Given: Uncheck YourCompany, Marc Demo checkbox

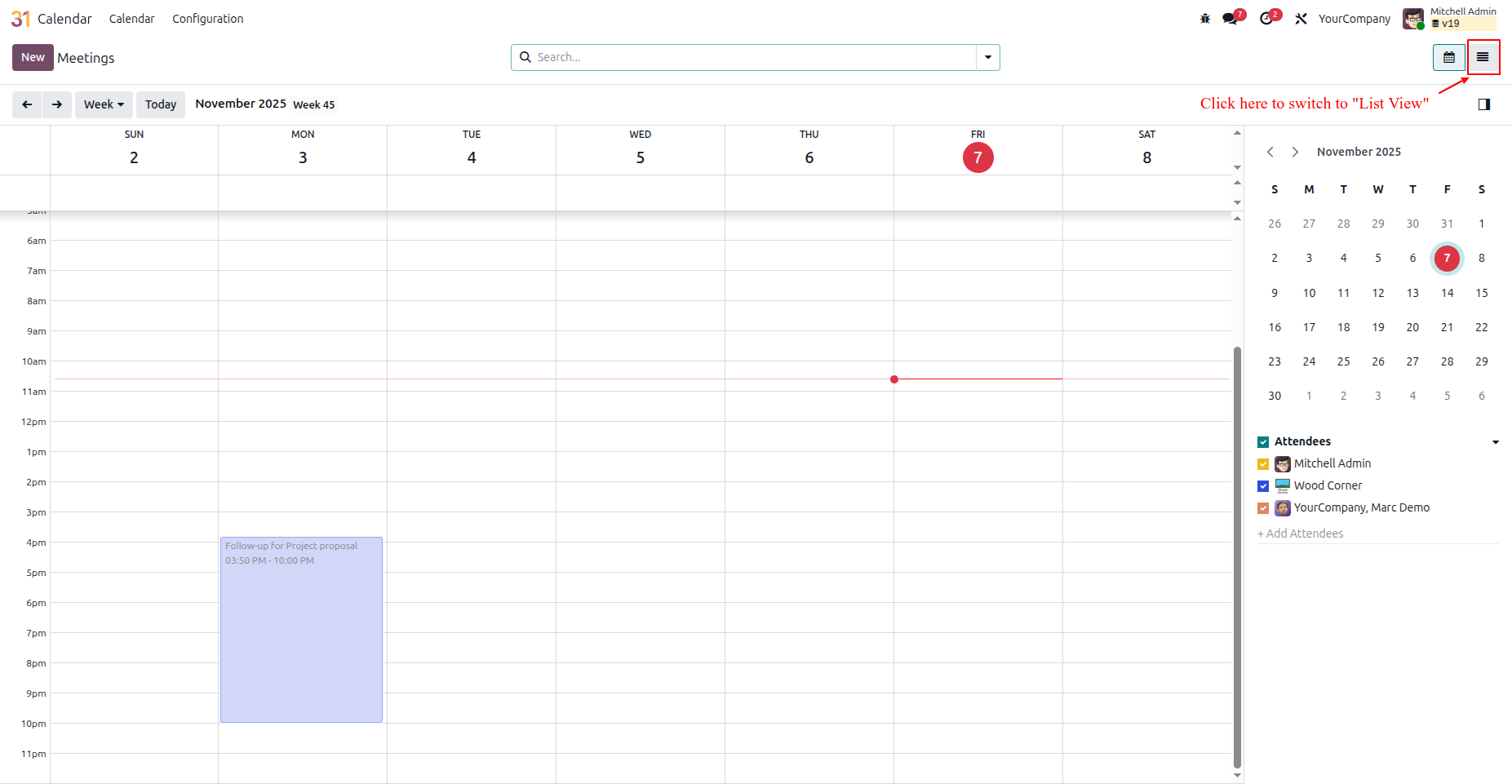Looking at the screenshot, I should point(1263,508).
